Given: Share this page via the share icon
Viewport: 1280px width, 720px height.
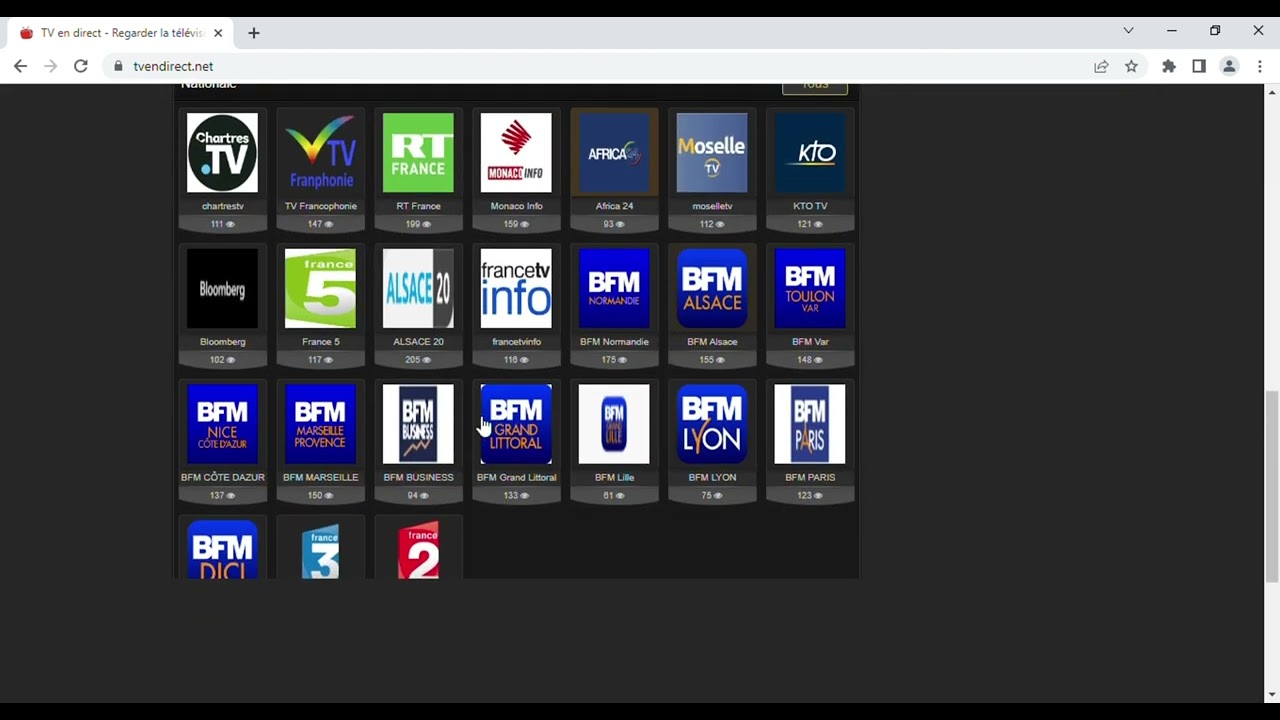Looking at the screenshot, I should [1101, 66].
